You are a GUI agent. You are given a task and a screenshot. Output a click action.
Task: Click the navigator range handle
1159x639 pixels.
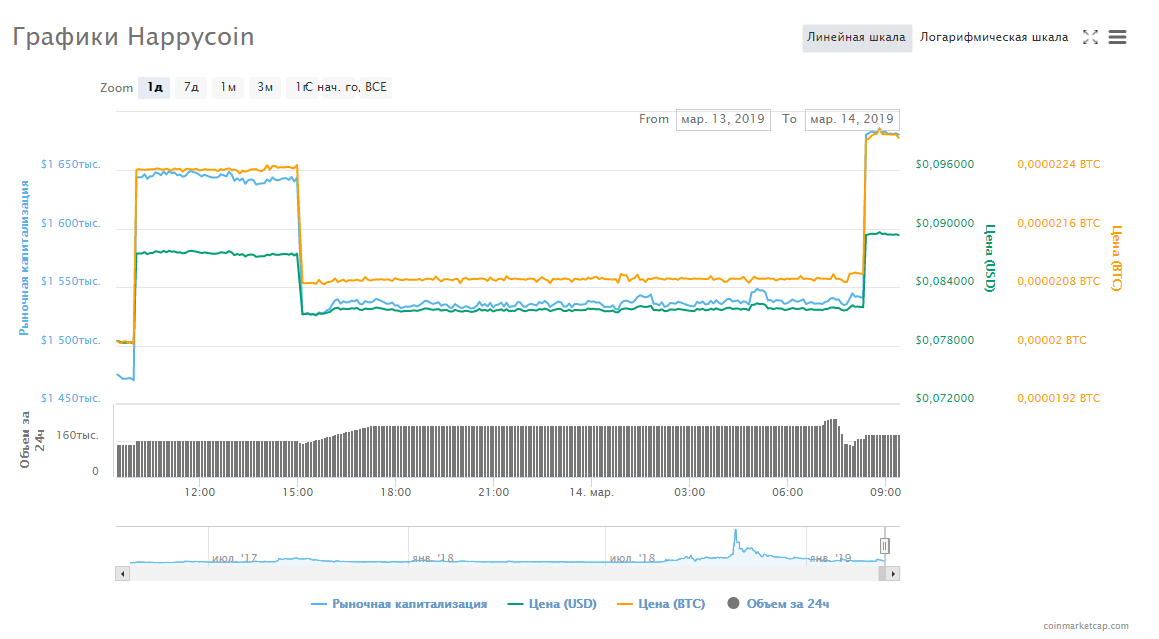point(885,546)
